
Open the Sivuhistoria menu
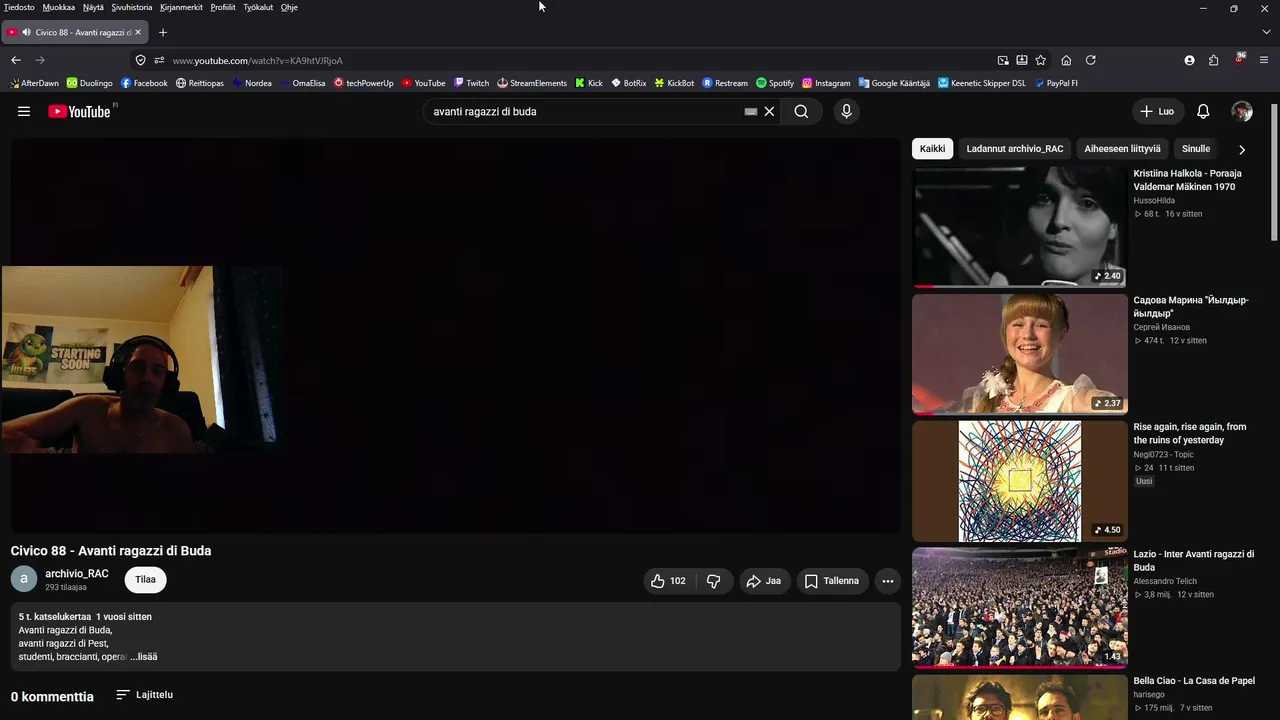tap(132, 7)
